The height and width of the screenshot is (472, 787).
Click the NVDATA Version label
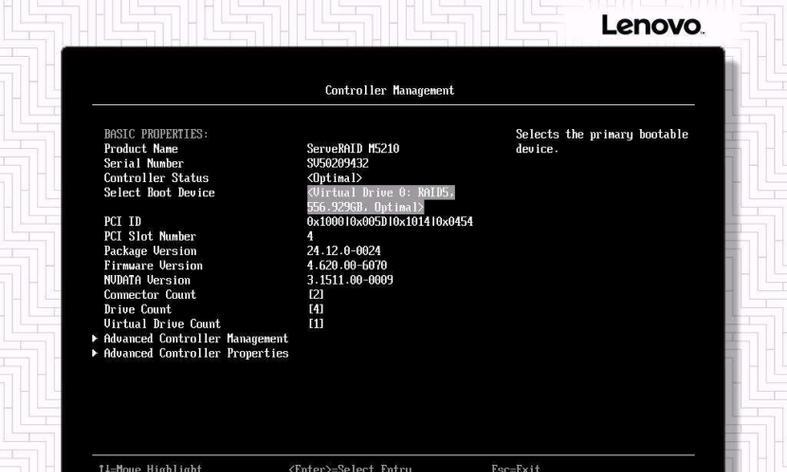coord(147,280)
